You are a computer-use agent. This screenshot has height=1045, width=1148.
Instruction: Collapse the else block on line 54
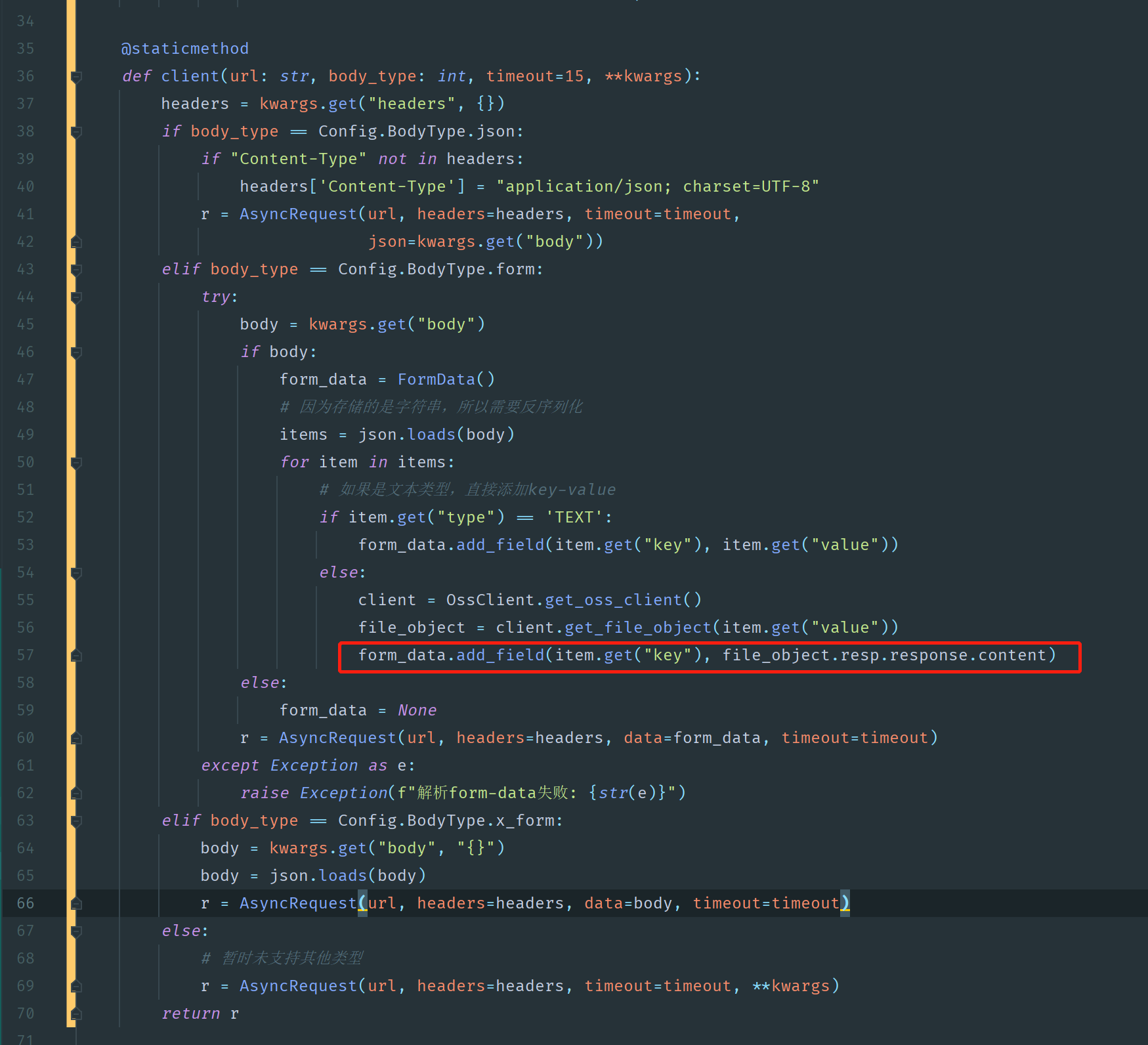pyautogui.click(x=76, y=573)
